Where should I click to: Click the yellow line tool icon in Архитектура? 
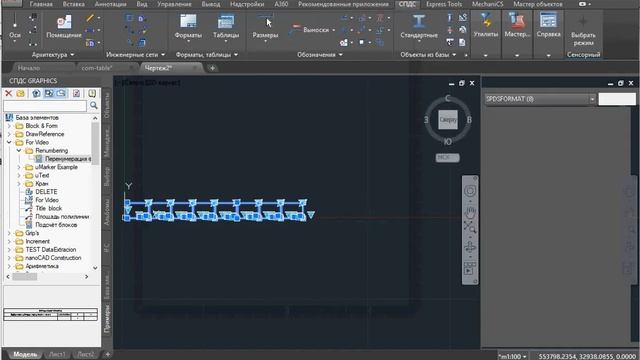90,18
